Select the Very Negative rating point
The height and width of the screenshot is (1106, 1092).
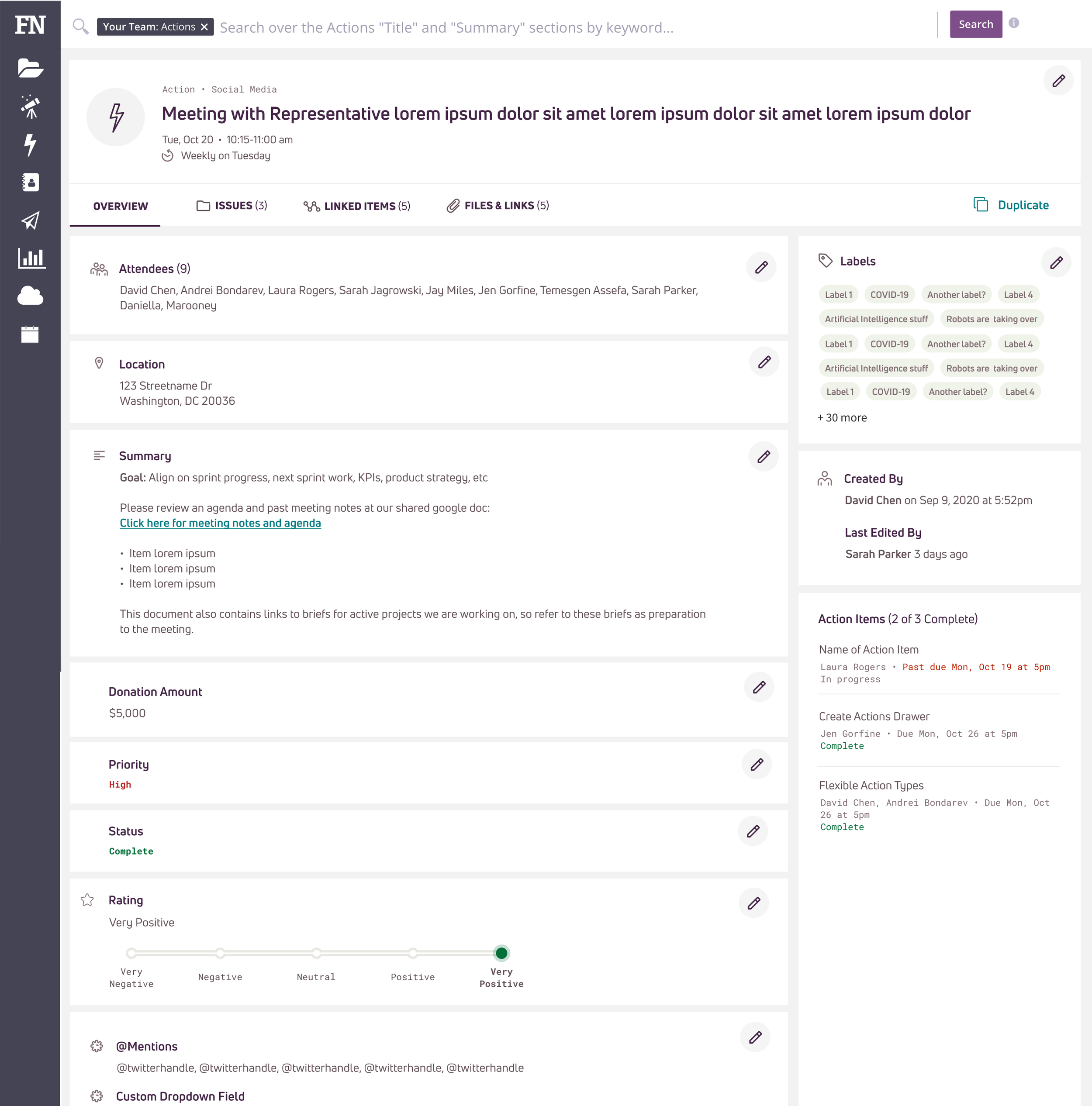tap(131, 953)
